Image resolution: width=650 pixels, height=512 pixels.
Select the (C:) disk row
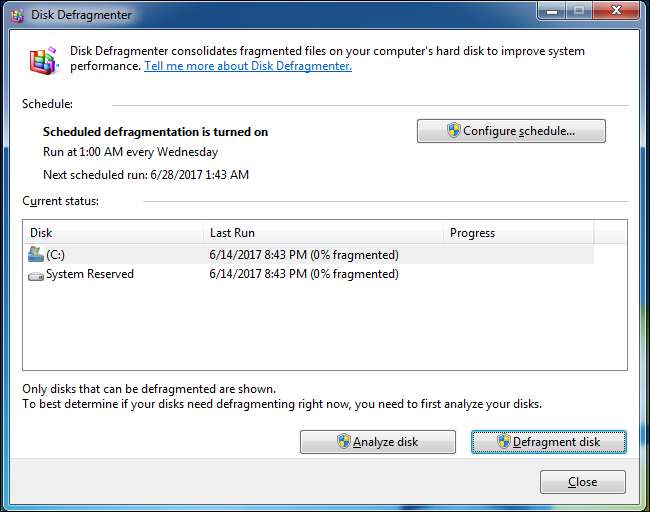coord(308,255)
